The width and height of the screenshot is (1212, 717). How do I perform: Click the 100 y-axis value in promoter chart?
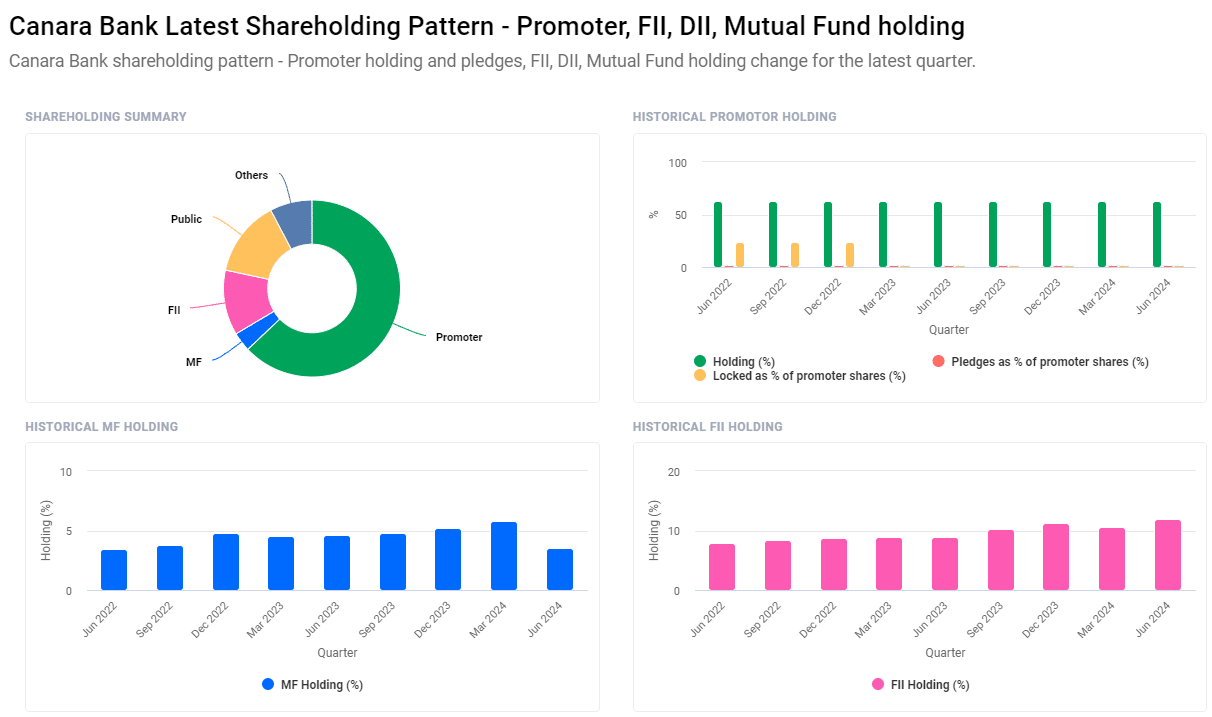click(x=678, y=163)
